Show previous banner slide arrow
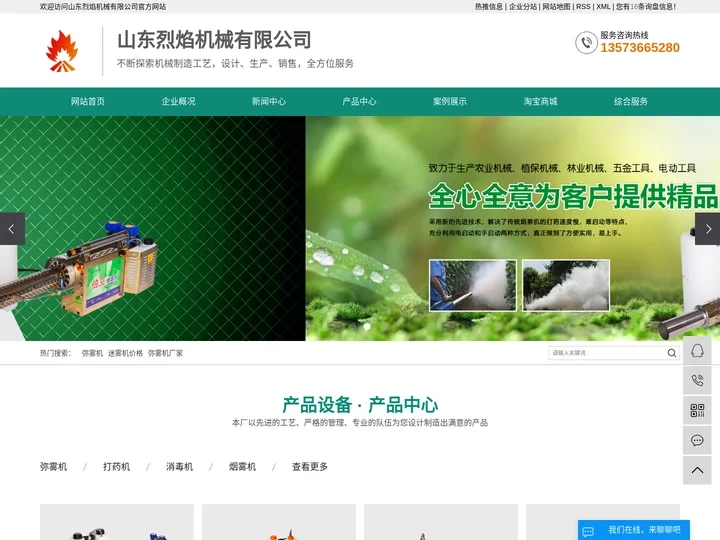 point(12,229)
